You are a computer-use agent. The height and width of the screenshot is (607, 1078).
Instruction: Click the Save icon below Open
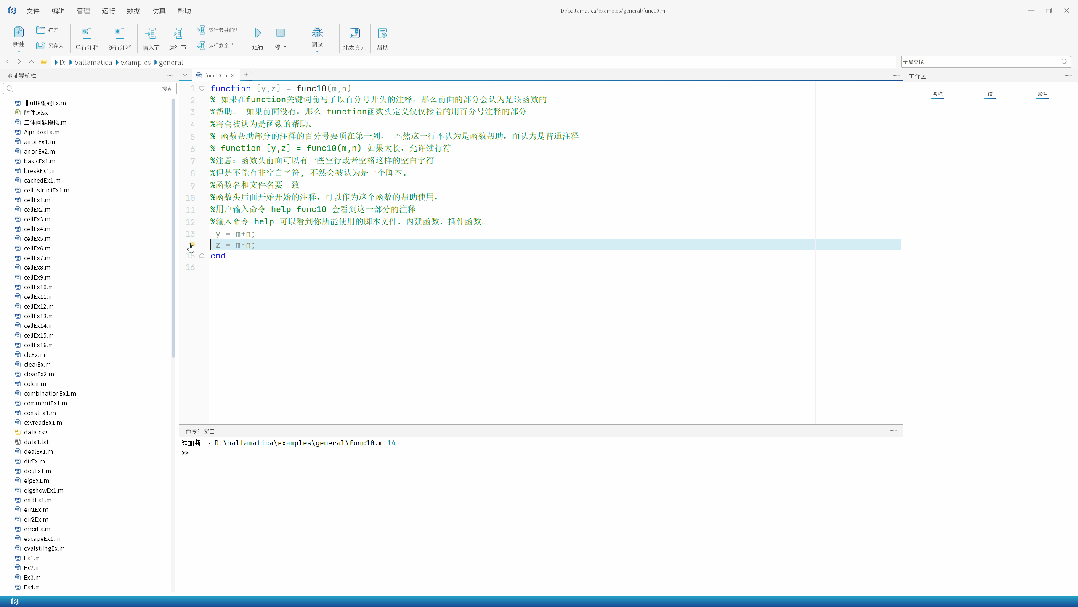[x=41, y=45]
